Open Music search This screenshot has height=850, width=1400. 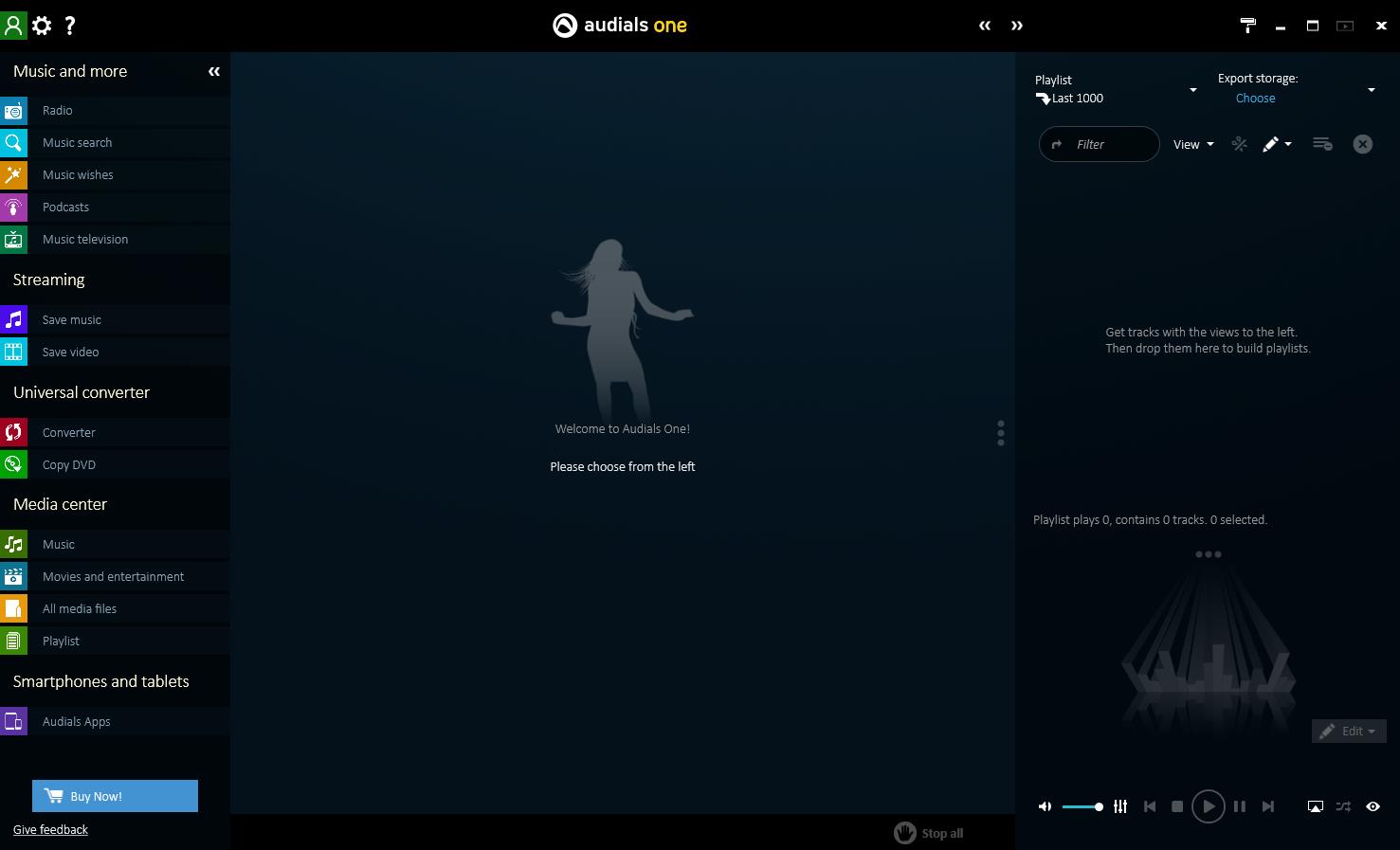pos(115,143)
